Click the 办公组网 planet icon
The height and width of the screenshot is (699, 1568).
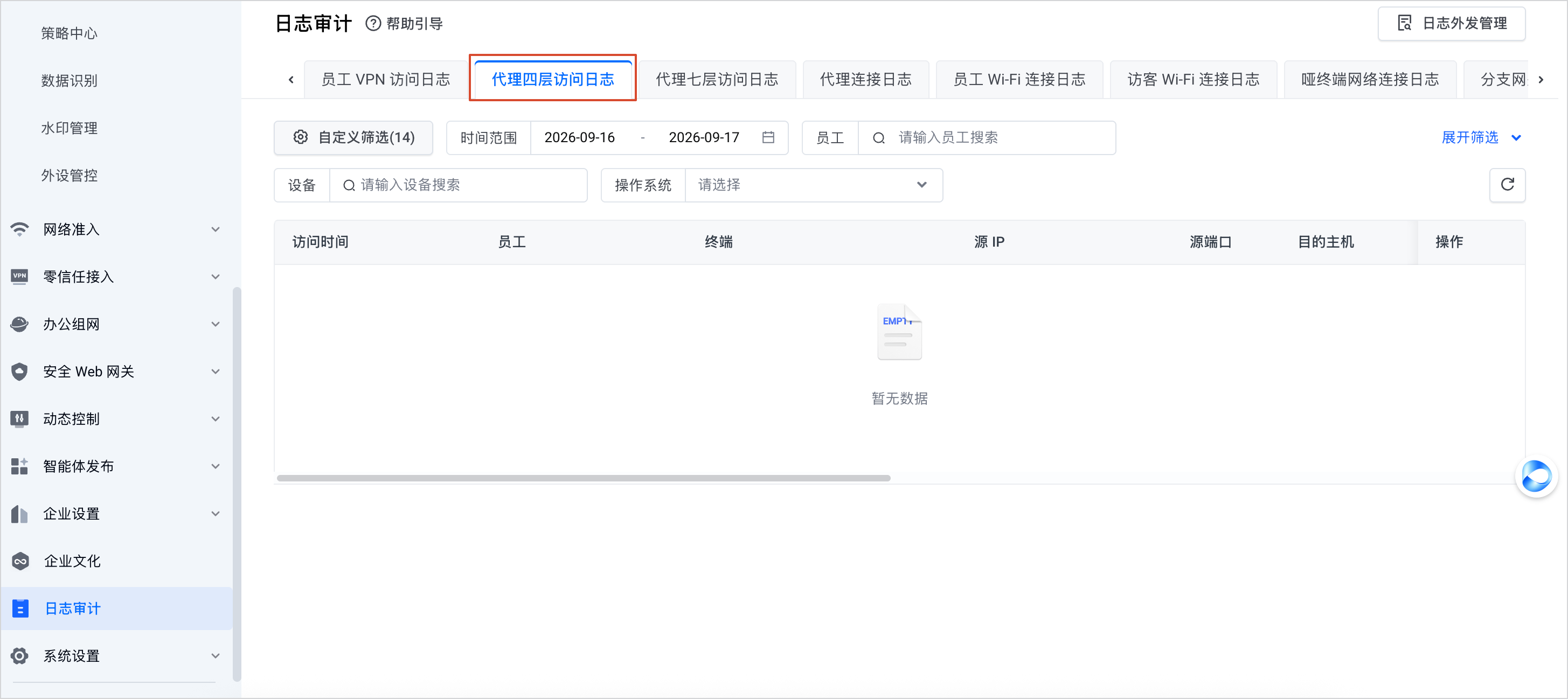[19, 324]
